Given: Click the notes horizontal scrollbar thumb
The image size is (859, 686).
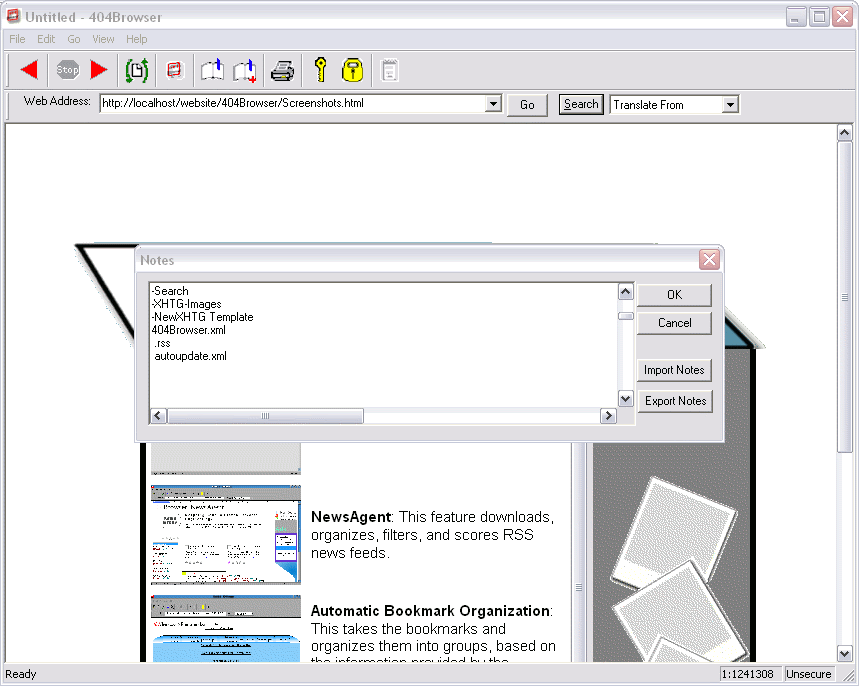Looking at the screenshot, I should point(265,416).
